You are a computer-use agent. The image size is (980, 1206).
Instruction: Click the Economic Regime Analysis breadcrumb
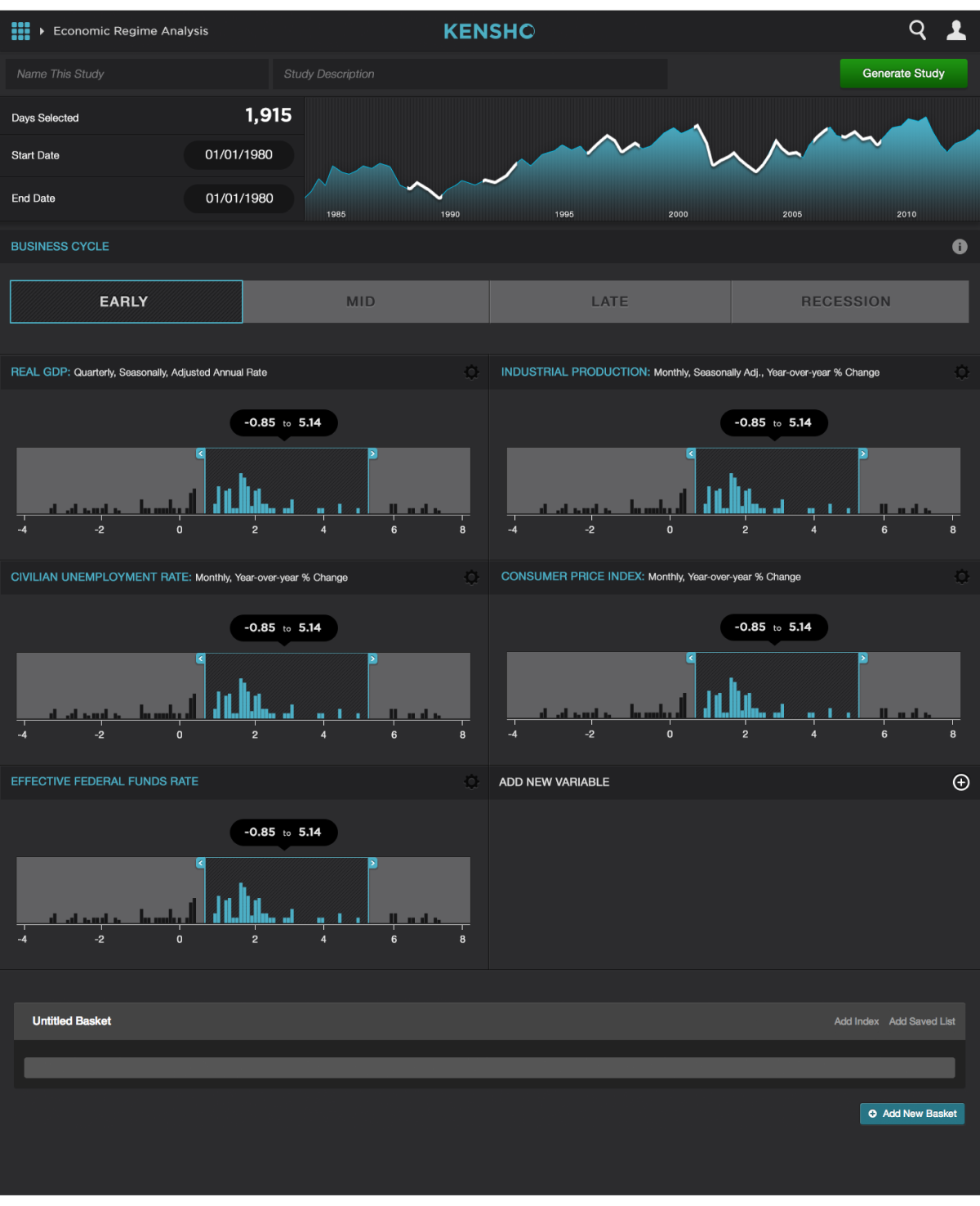[x=131, y=31]
